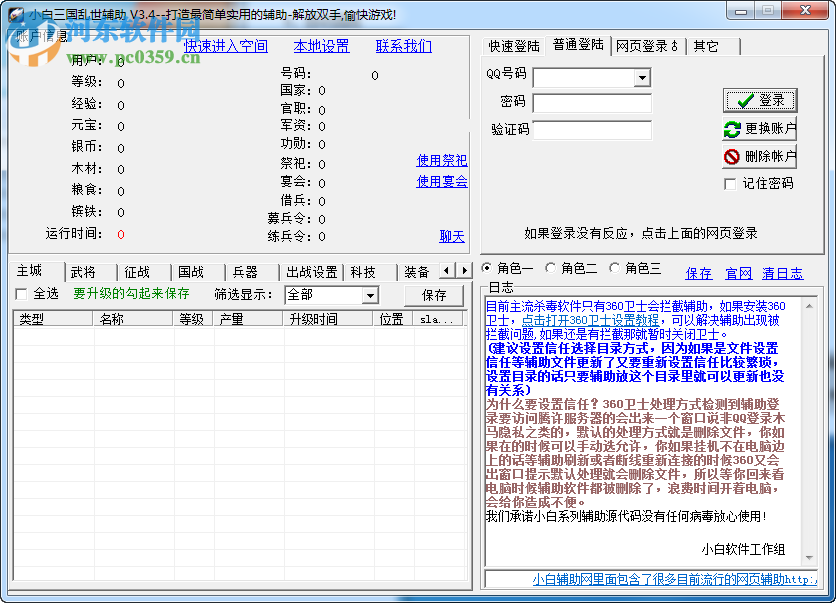Viewport: 836px width, 603px height.
Task: Sort by the 类型 column header
Action: [x=53, y=319]
